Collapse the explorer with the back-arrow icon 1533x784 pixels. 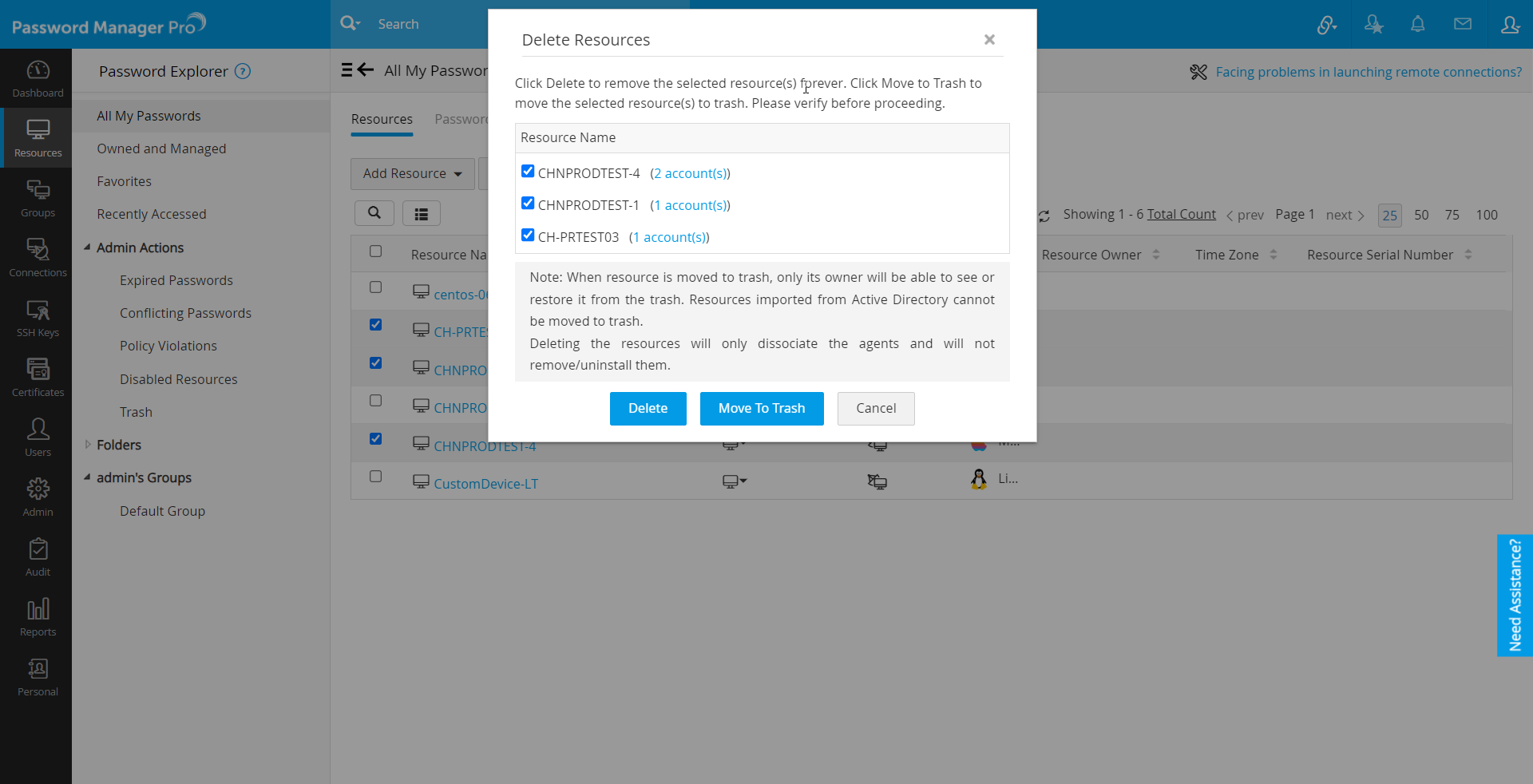point(358,70)
